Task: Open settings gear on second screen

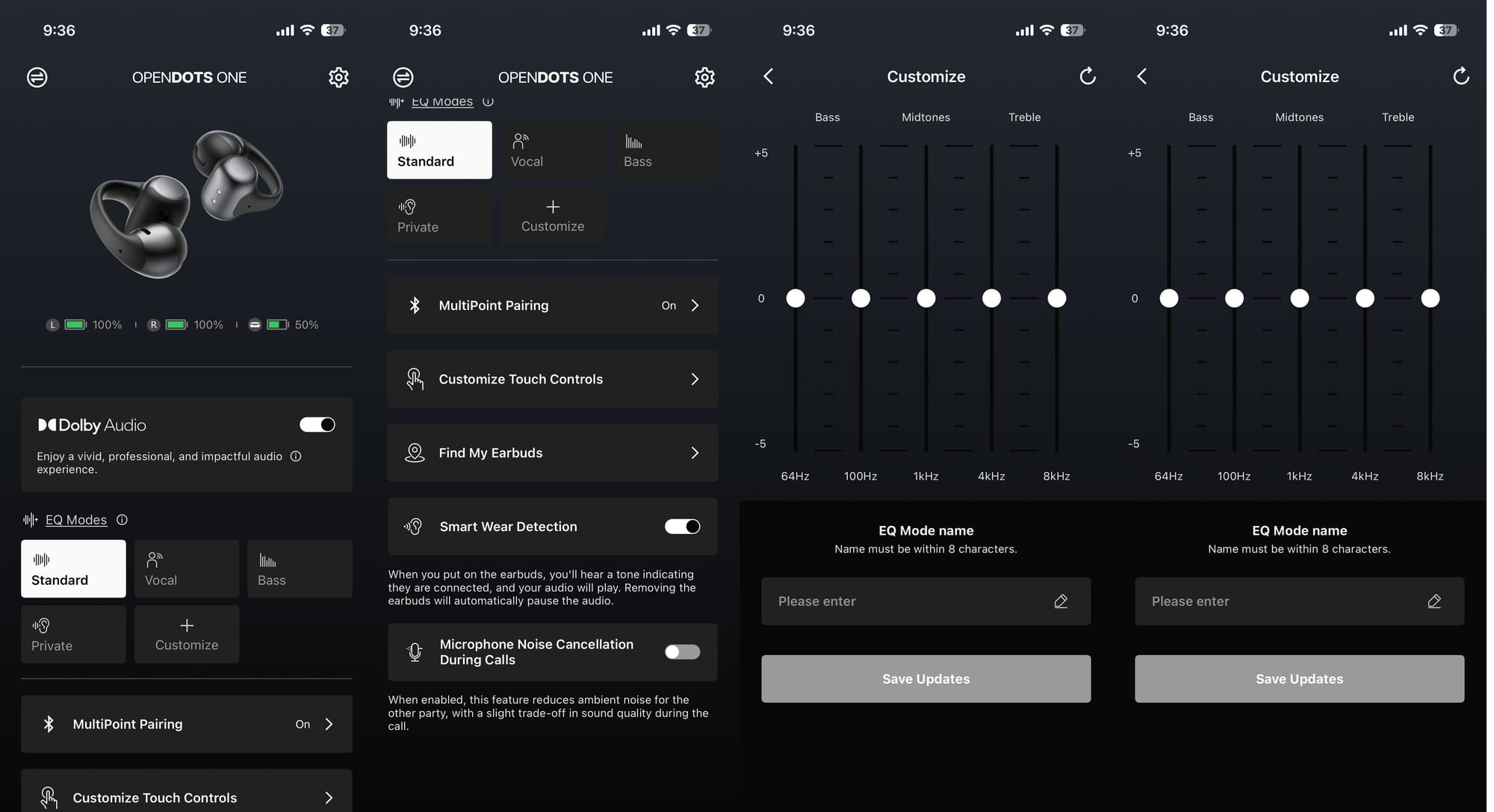Action: click(x=704, y=77)
